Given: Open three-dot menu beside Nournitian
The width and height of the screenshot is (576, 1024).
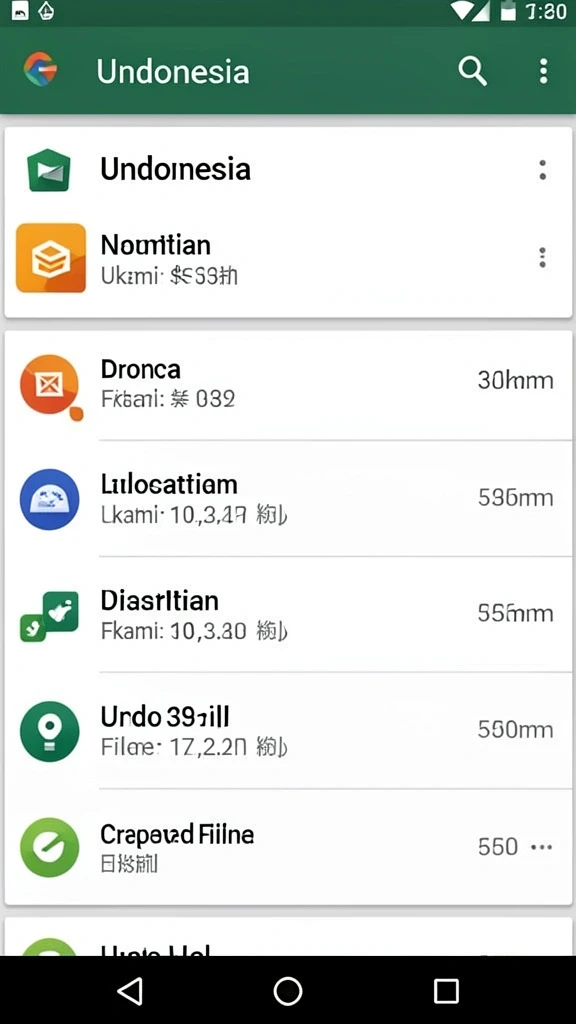Looking at the screenshot, I should [x=542, y=257].
